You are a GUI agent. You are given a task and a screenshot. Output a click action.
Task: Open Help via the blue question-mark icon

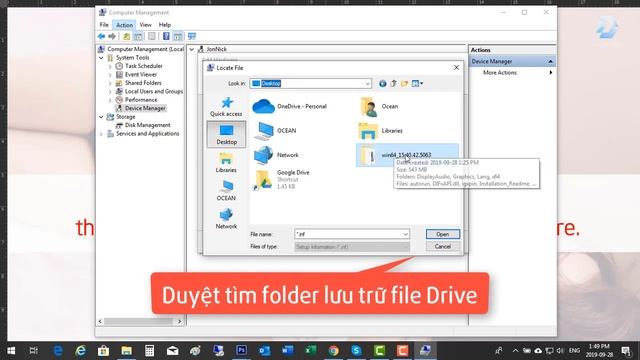[166, 36]
